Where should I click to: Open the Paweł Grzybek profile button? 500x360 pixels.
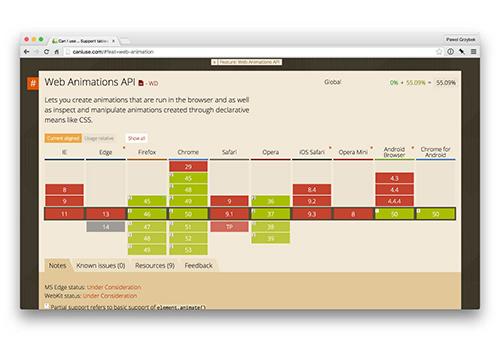[461, 39]
